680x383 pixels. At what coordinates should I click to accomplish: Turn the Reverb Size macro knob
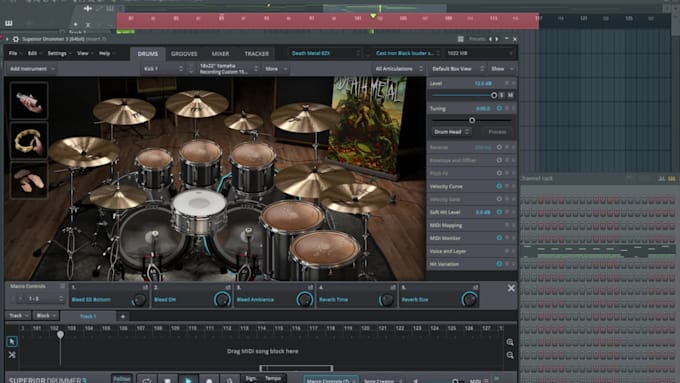click(469, 299)
